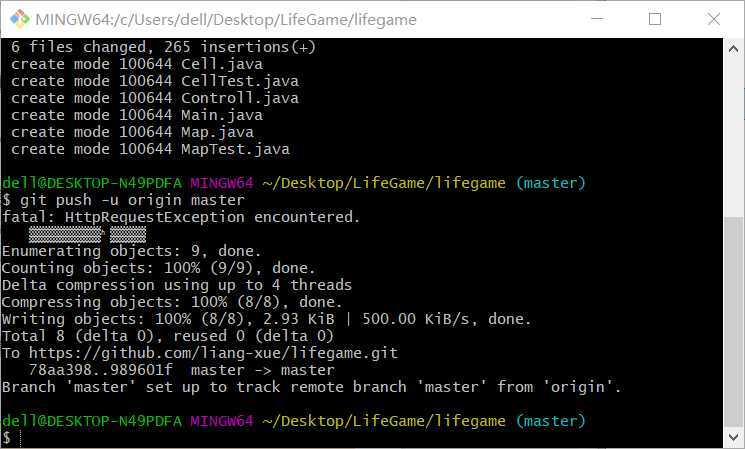Click the '6 files changed, 265 insertions' line

point(163,47)
